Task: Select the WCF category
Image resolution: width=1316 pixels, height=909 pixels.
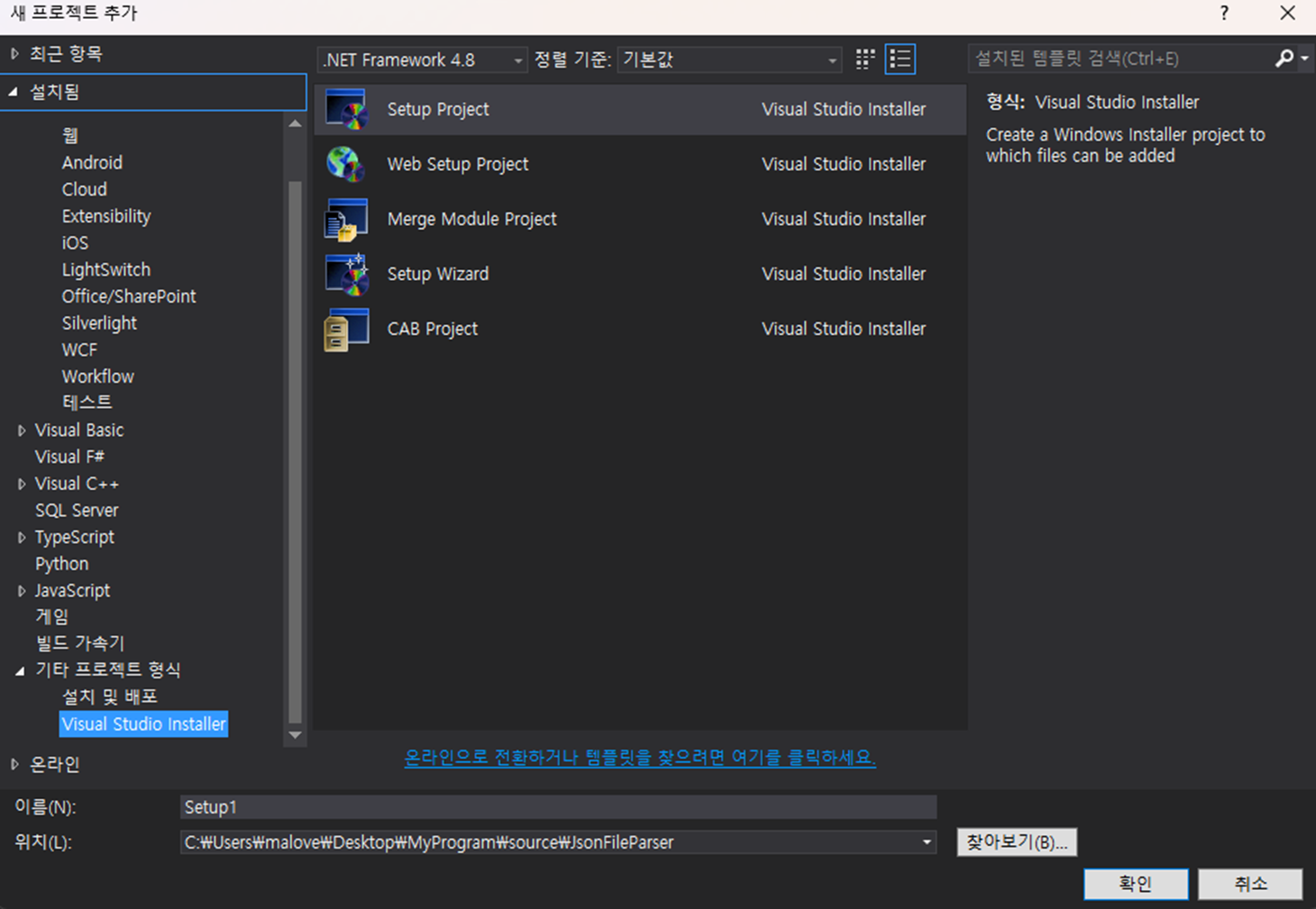Action: point(79,350)
